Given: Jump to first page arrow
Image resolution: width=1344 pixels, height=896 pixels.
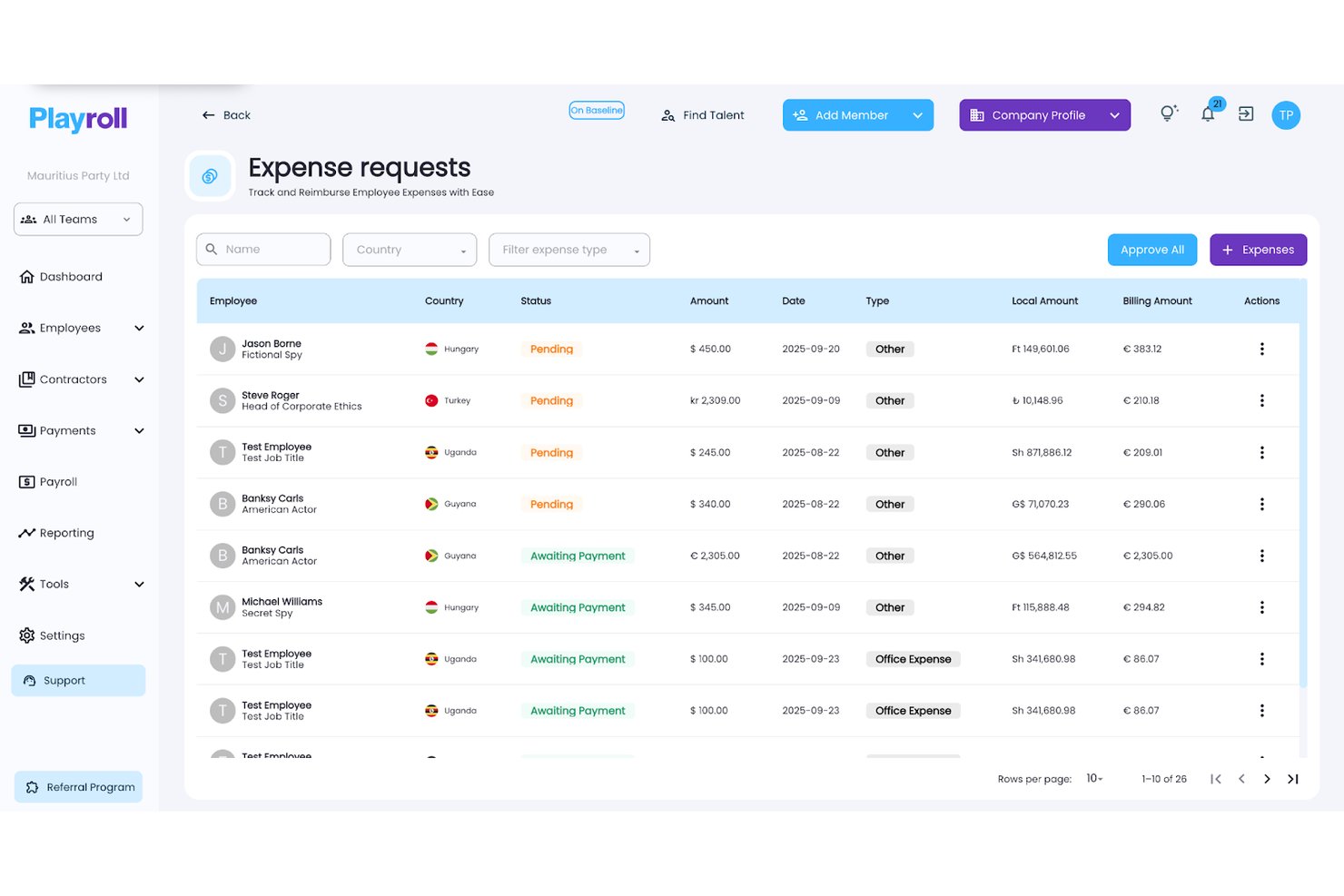Looking at the screenshot, I should coord(1216,779).
